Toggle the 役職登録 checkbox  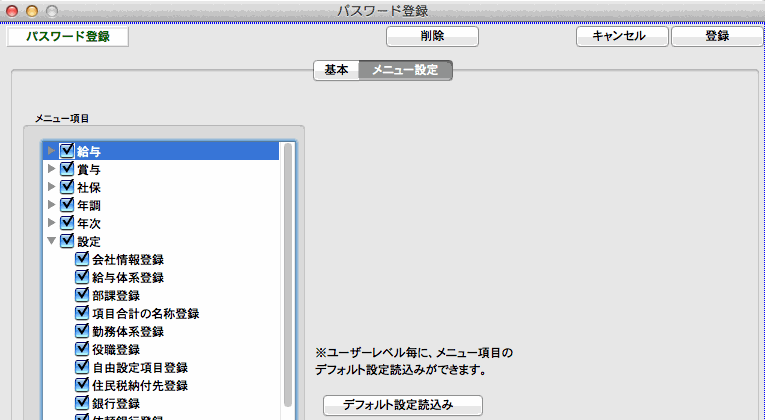click(x=83, y=349)
